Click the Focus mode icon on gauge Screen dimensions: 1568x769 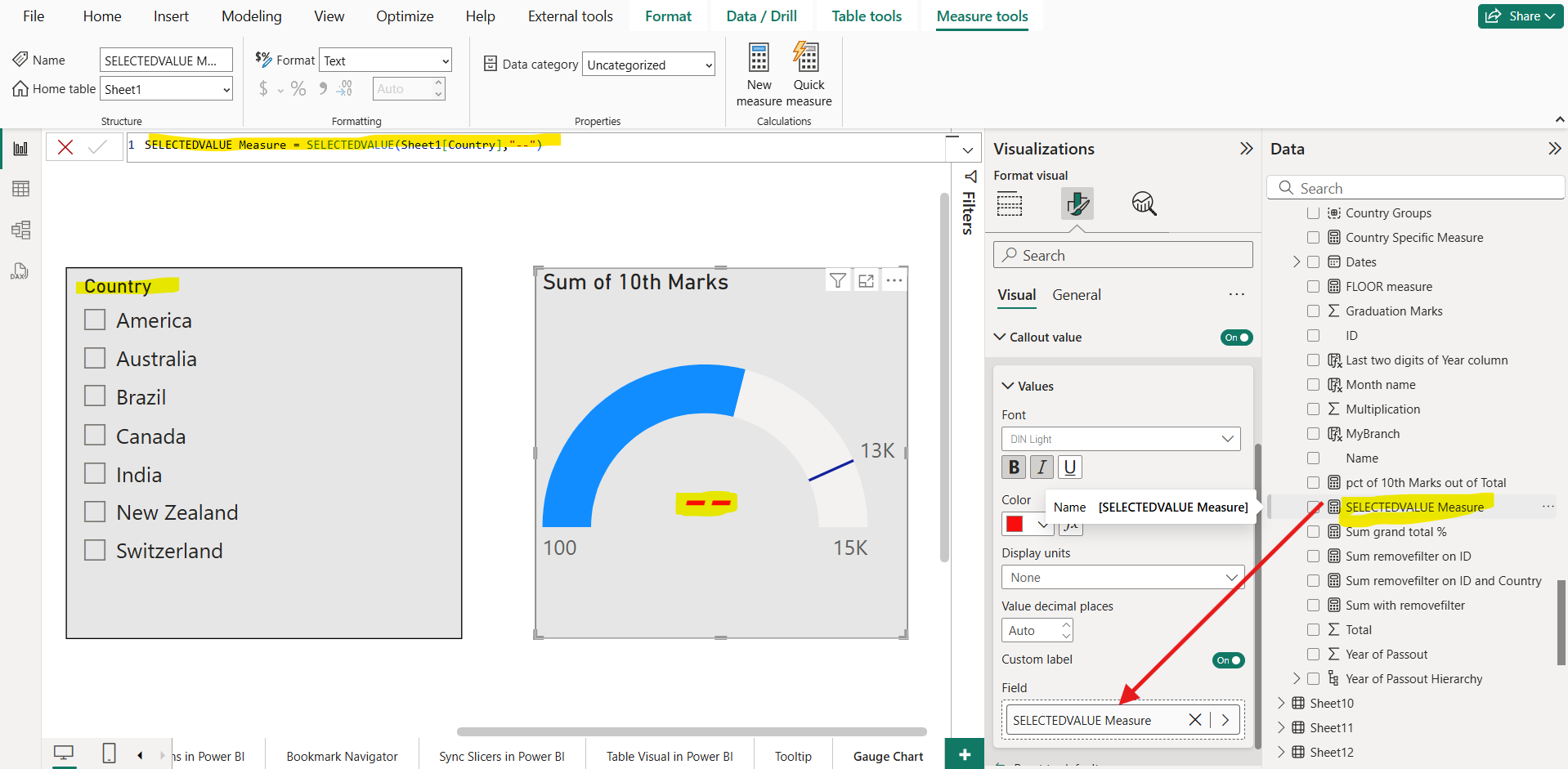tap(866, 281)
